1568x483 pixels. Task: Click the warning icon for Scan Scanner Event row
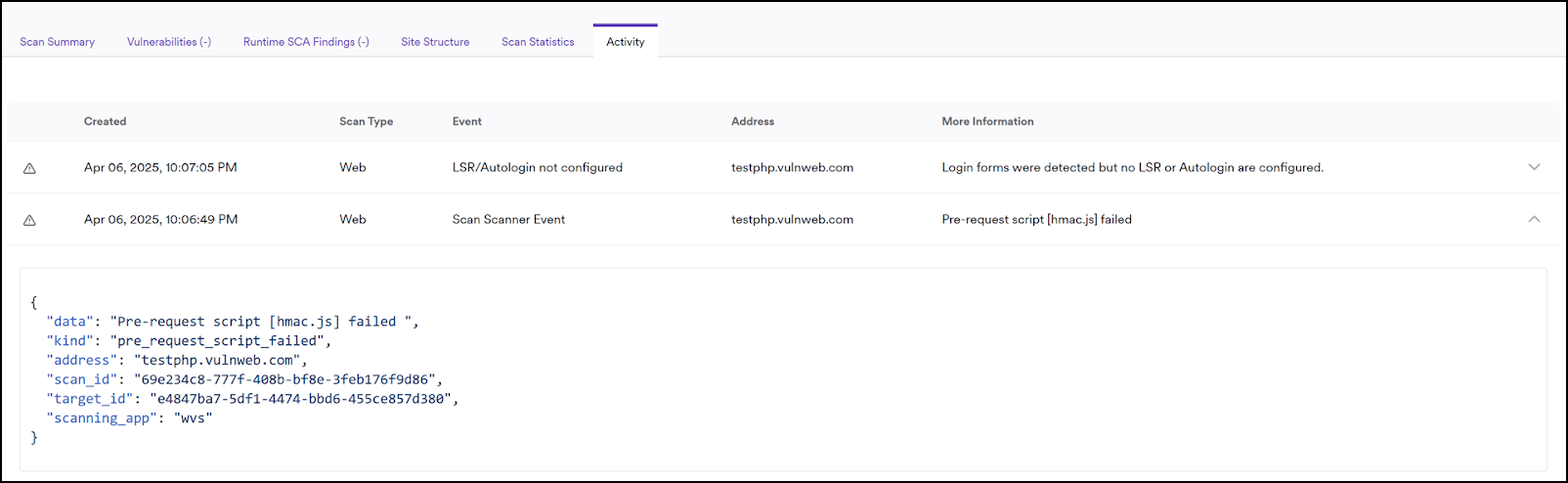click(29, 220)
